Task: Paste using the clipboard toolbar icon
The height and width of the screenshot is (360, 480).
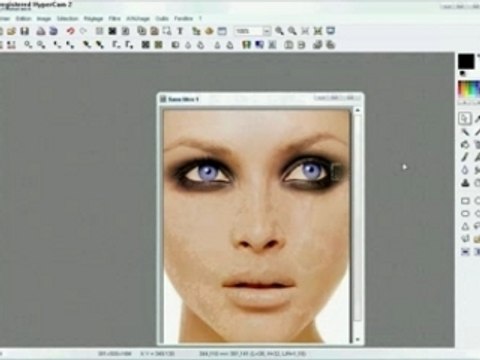Action: [x=154, y=31]
